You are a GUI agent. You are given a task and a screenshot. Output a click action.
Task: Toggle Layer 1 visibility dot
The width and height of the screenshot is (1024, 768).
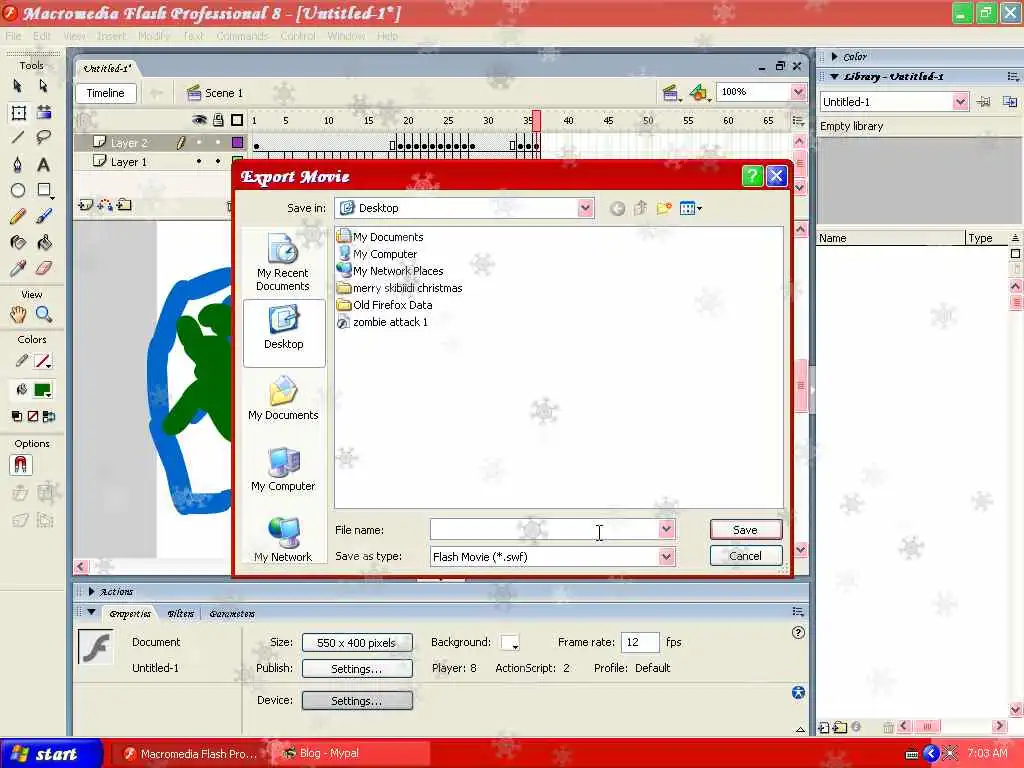pyautogui.click(x=199, y=161)
